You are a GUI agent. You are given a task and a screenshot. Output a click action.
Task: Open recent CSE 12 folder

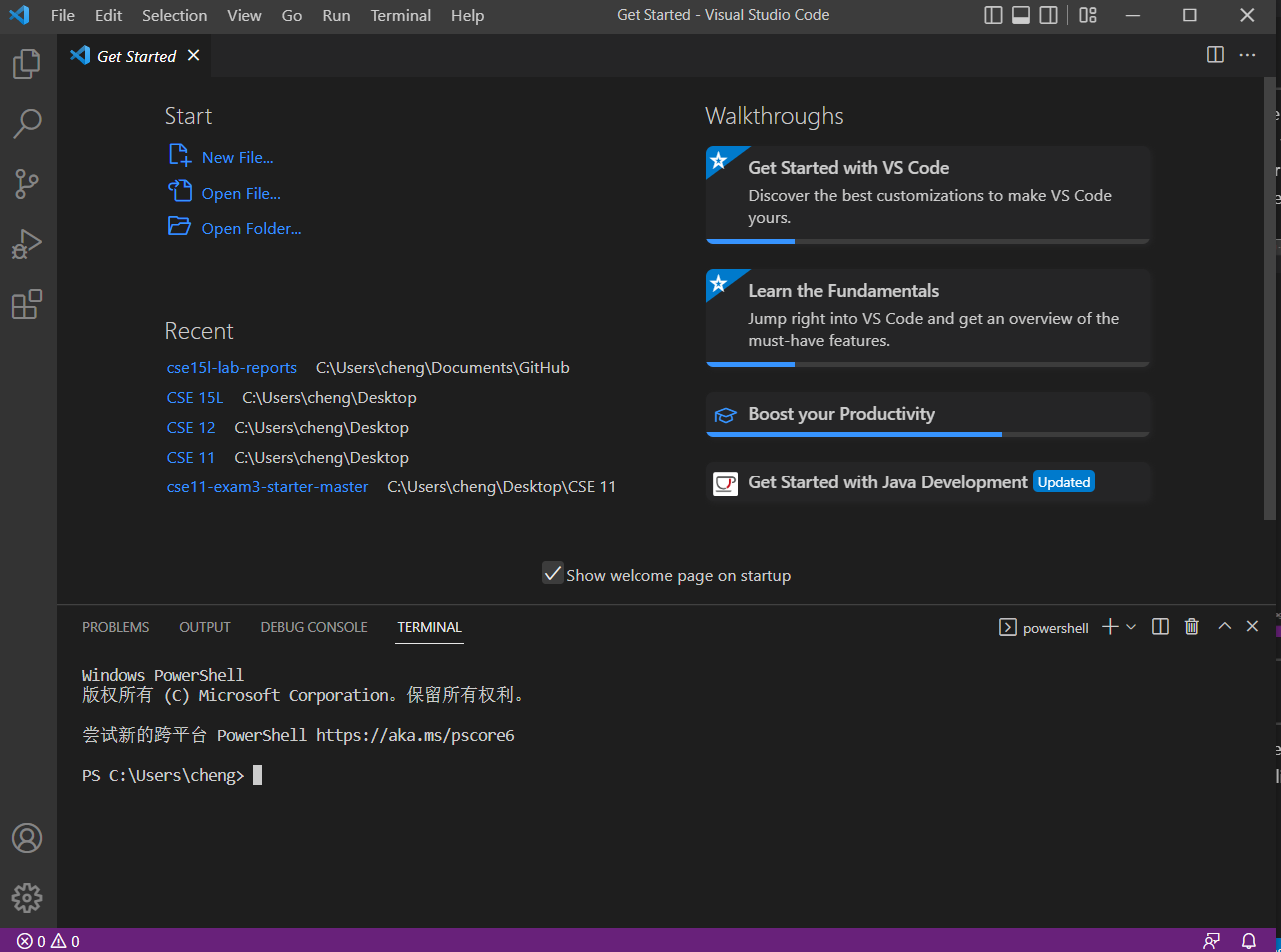coord(191,428)
